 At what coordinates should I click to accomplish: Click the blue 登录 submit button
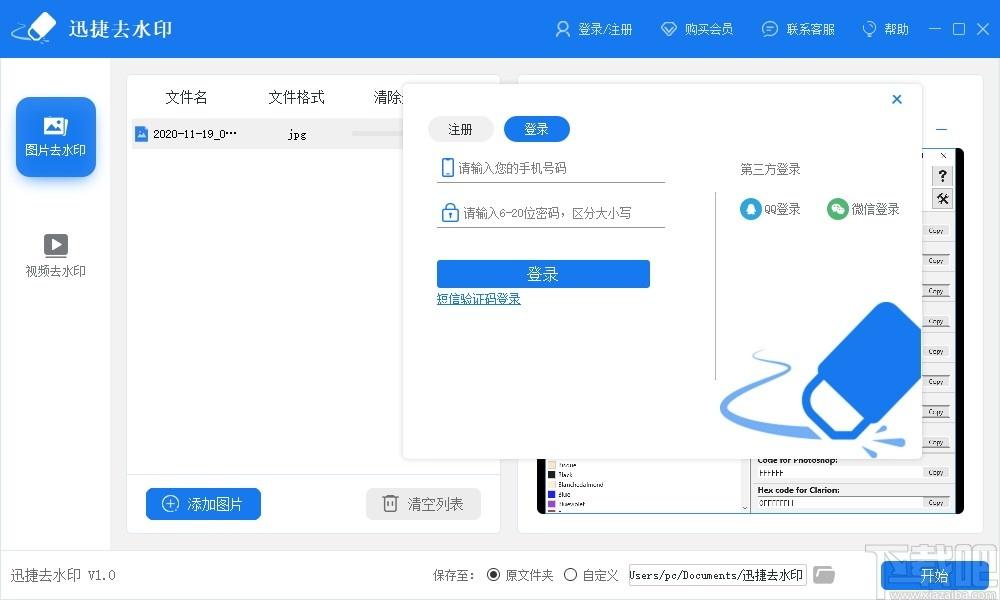coord(543,274)
